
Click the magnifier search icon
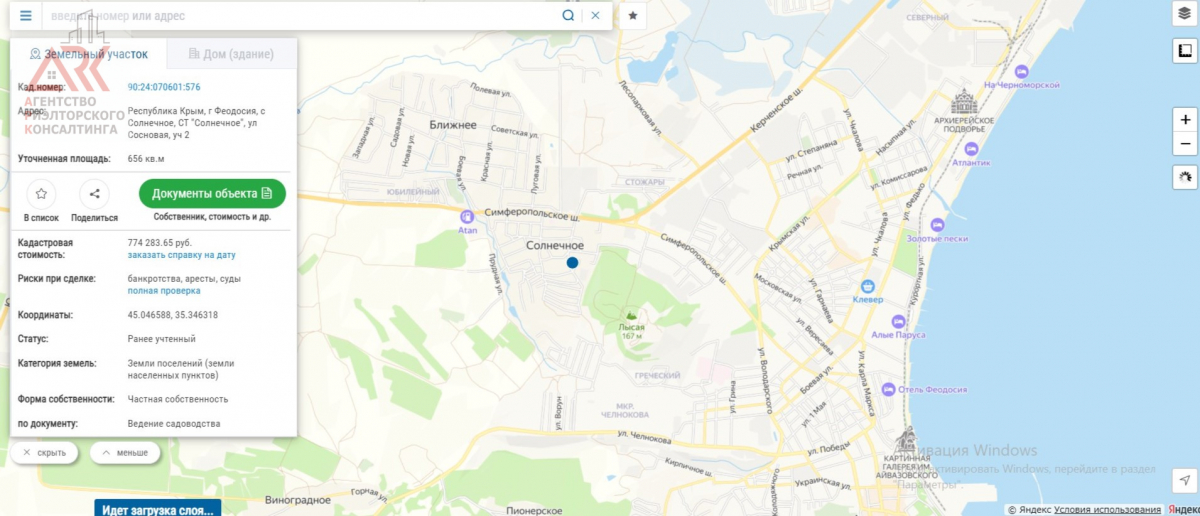point(568,16)
